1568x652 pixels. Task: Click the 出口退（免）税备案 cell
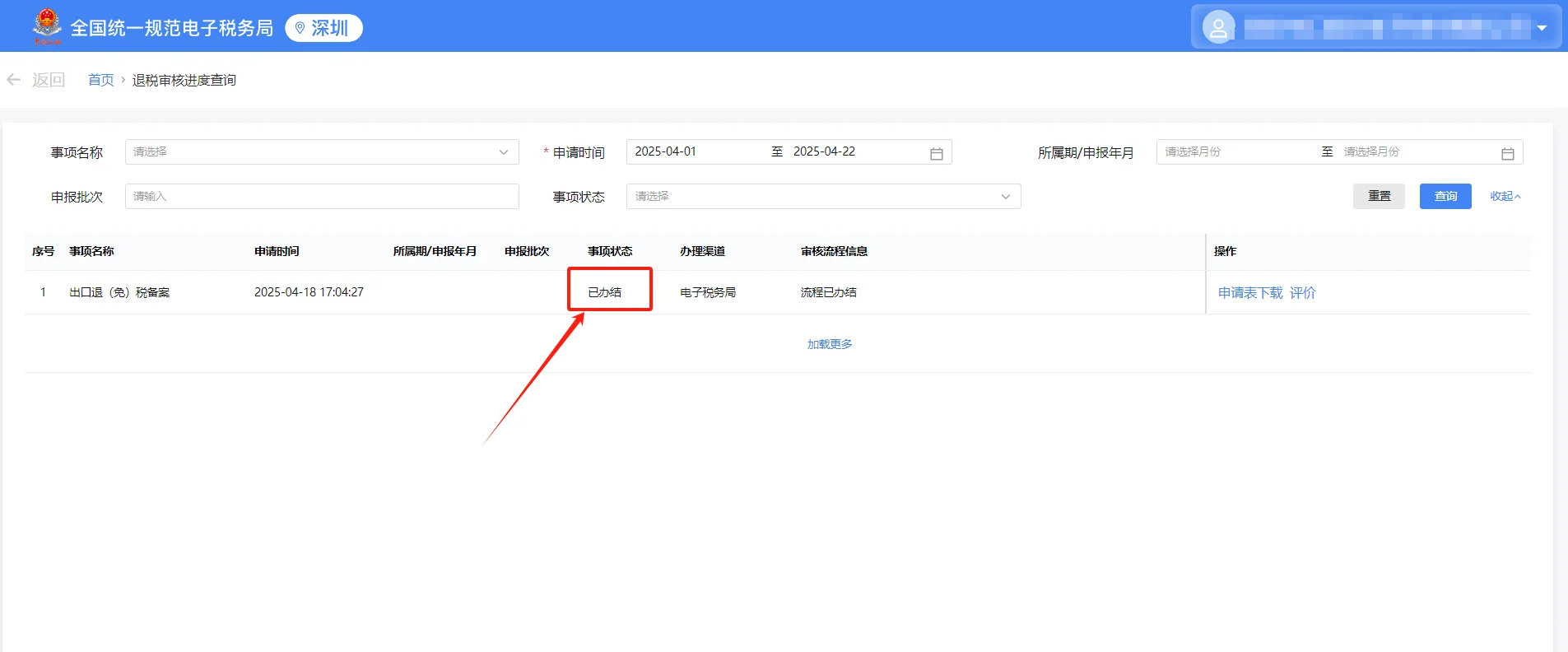pyautogui.click(x=119, y=292)
